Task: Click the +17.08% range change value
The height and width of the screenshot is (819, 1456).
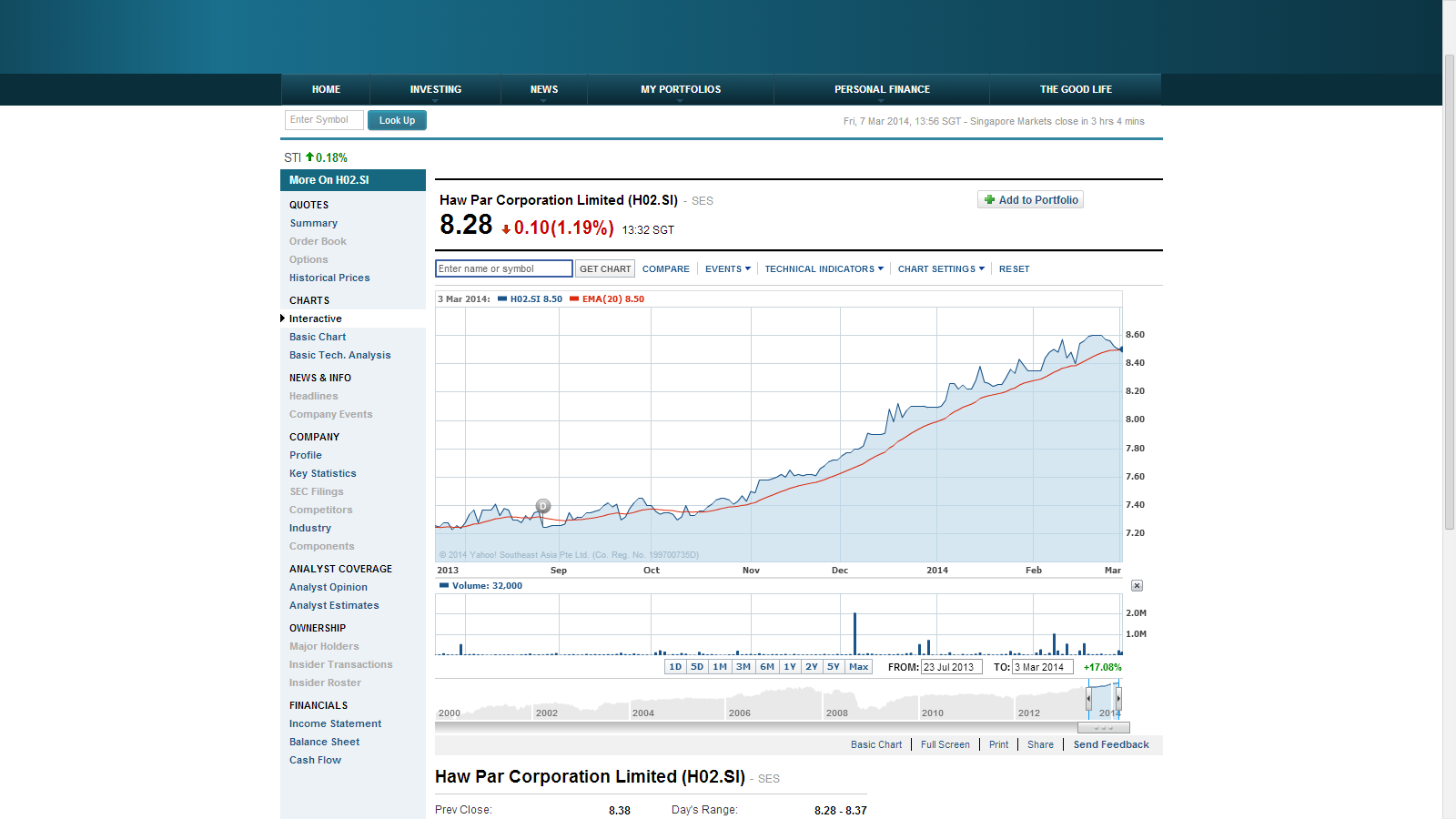Action: [x=1103, y=667]
